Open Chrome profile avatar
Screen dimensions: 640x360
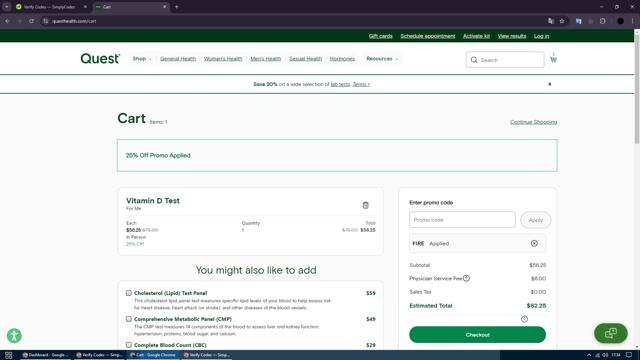[x=620, y=21]
